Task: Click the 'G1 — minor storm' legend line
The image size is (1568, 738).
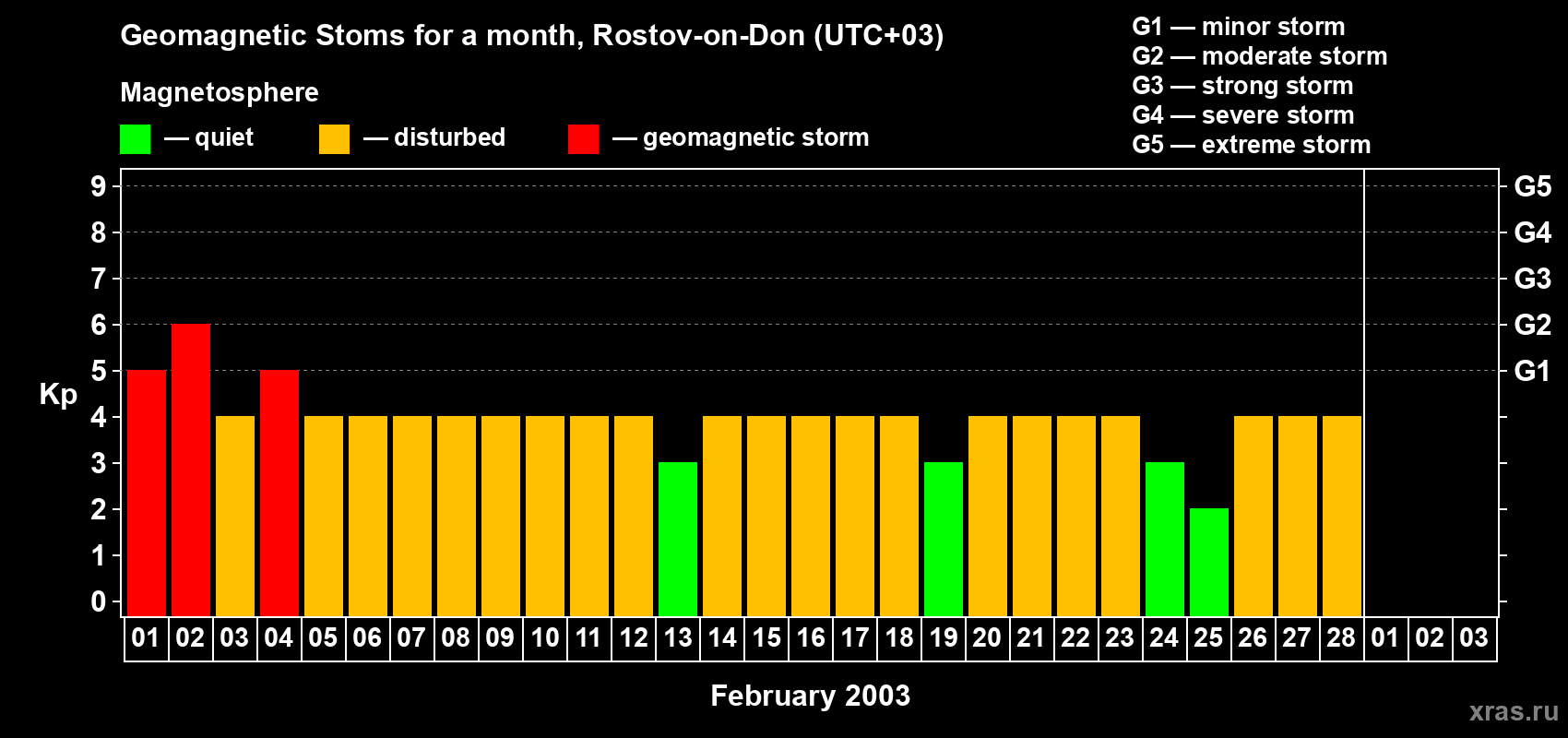Action: point(1239,27)
